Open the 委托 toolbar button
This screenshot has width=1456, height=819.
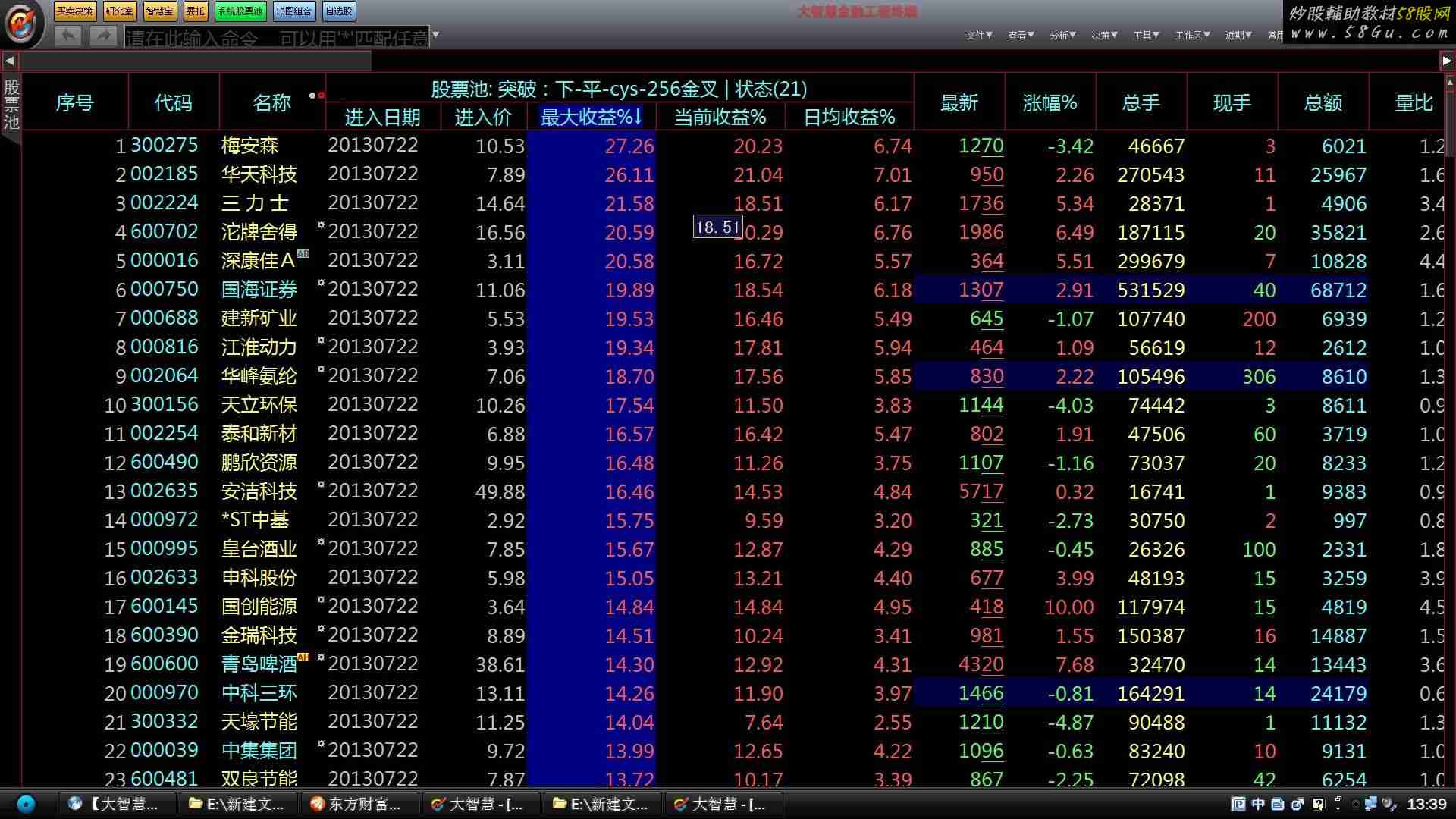[x=195, y=11]
